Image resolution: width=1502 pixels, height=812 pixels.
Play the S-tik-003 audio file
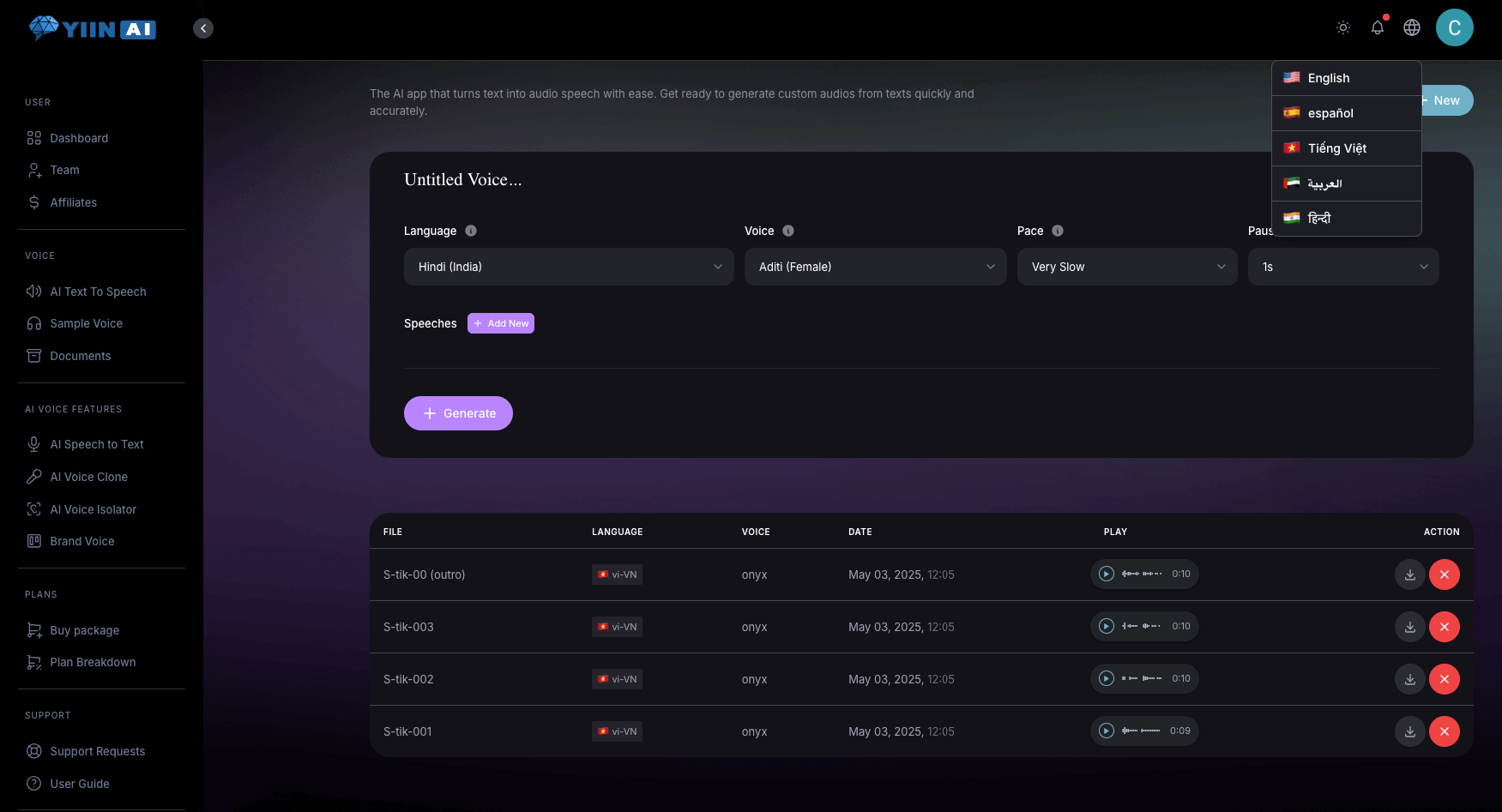pos(1107,626)
